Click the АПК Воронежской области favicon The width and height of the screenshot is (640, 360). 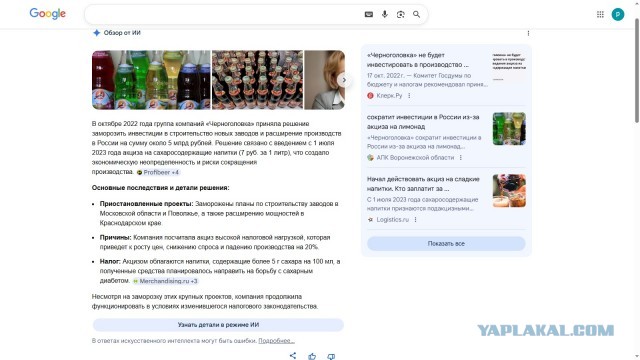pyautogui.click(x=370, y=158)
